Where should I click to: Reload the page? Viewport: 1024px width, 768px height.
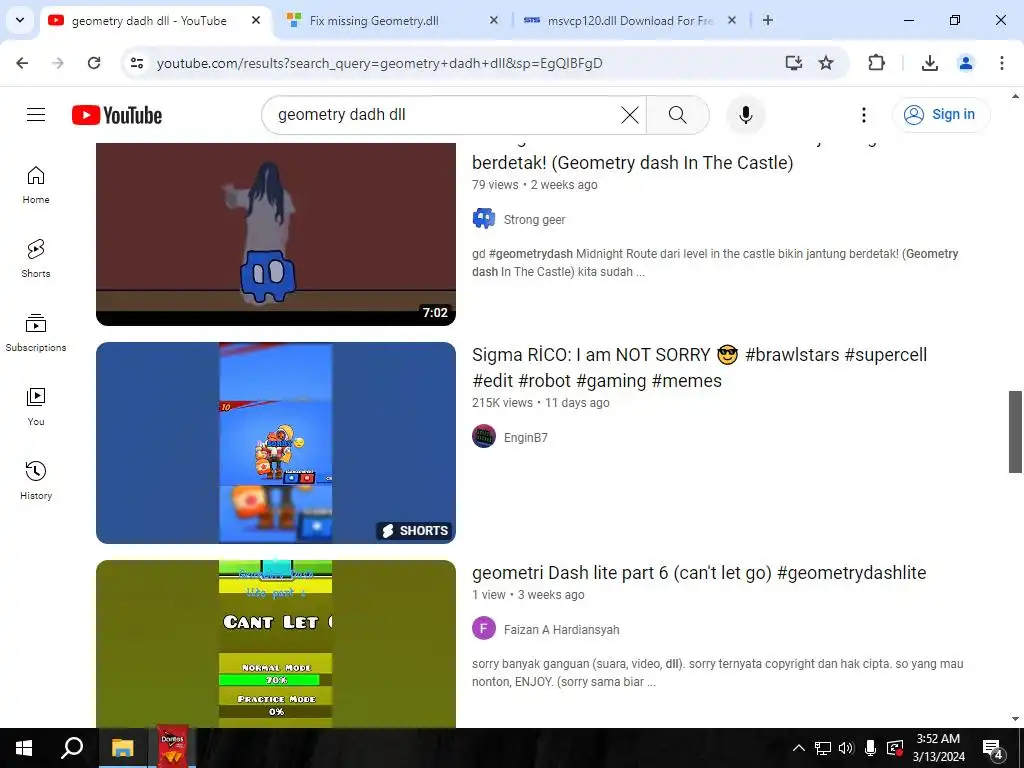94,63
